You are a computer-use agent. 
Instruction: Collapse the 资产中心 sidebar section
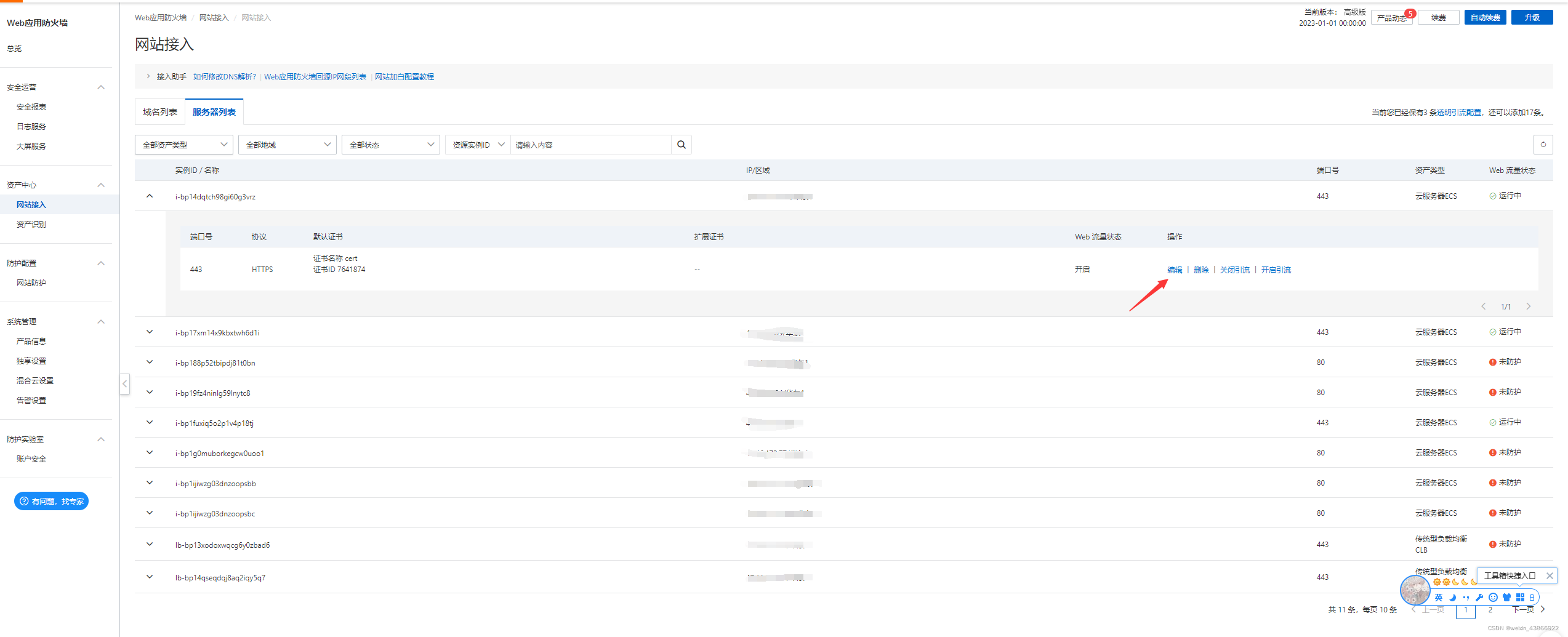[101, 185]
